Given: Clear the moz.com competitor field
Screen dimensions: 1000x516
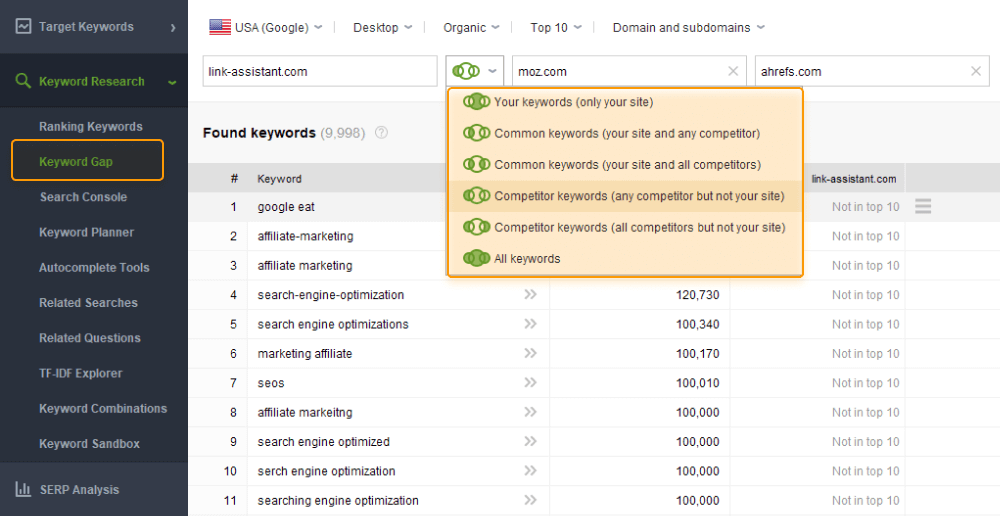Looking at the screenshot, I should 733,71.
